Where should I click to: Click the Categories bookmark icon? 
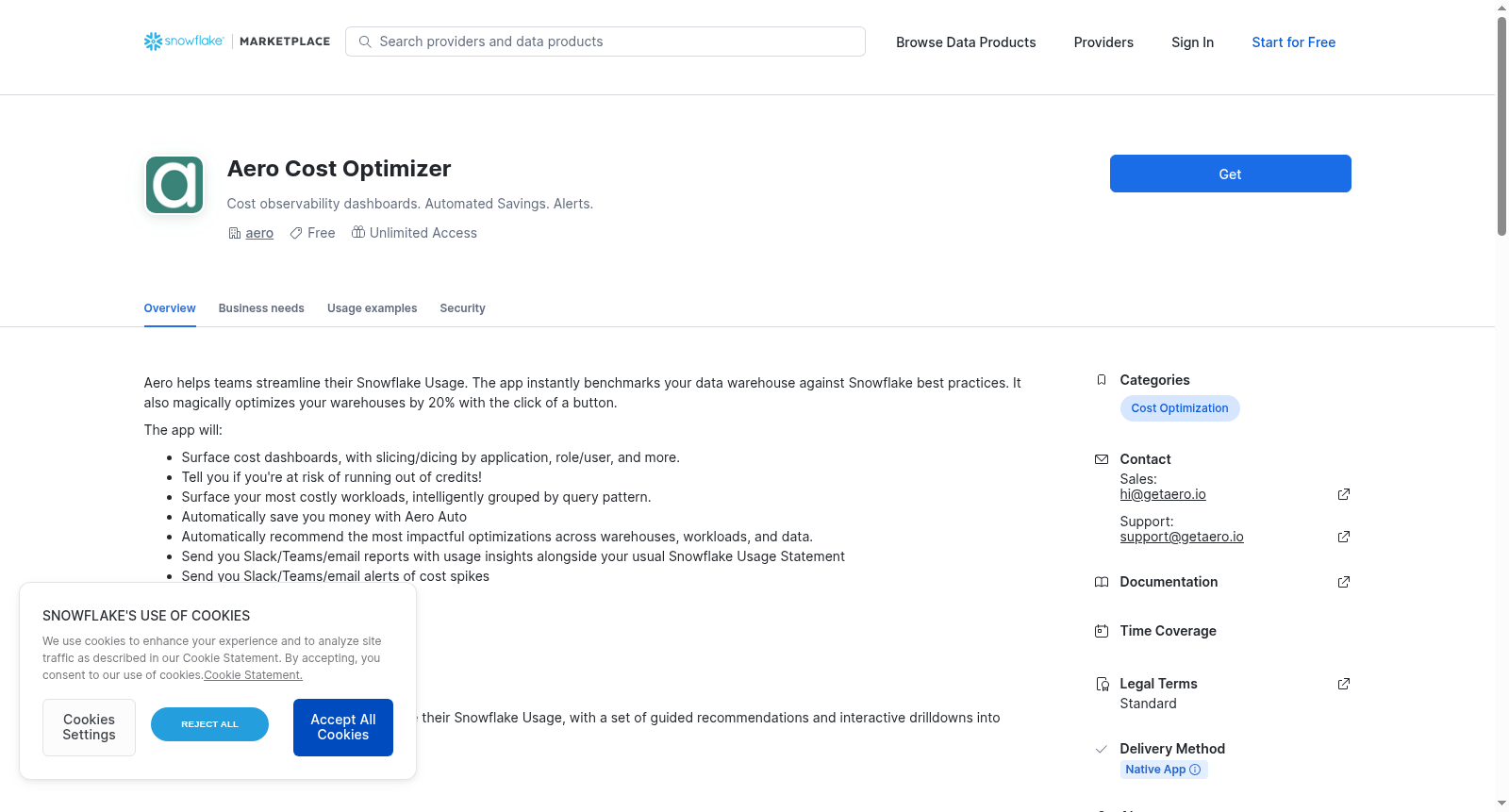[1102, 380]
